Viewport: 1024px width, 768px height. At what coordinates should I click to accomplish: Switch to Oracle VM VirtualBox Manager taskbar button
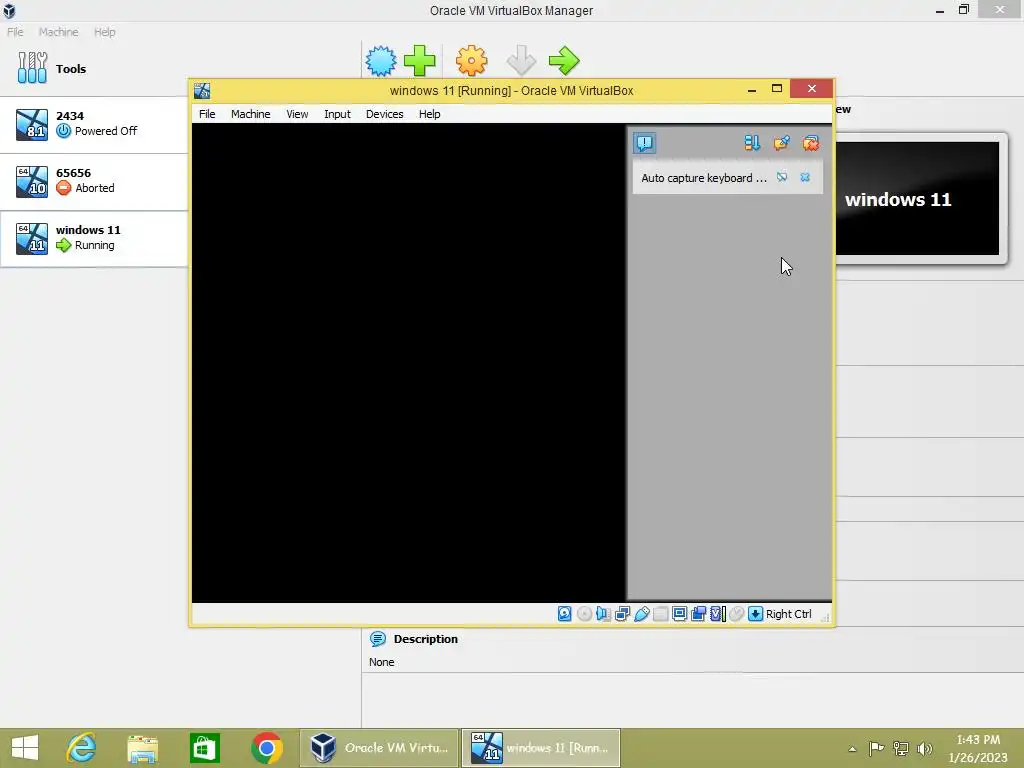point(379,748)
